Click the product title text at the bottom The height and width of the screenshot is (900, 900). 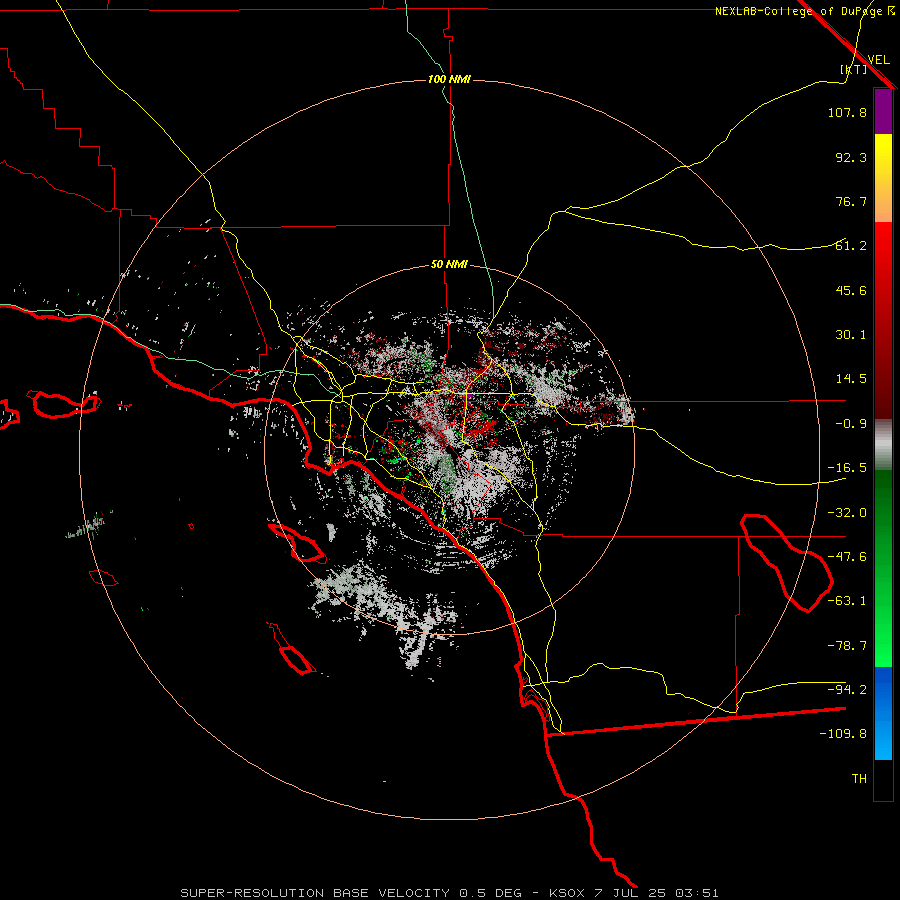point(449,893)
